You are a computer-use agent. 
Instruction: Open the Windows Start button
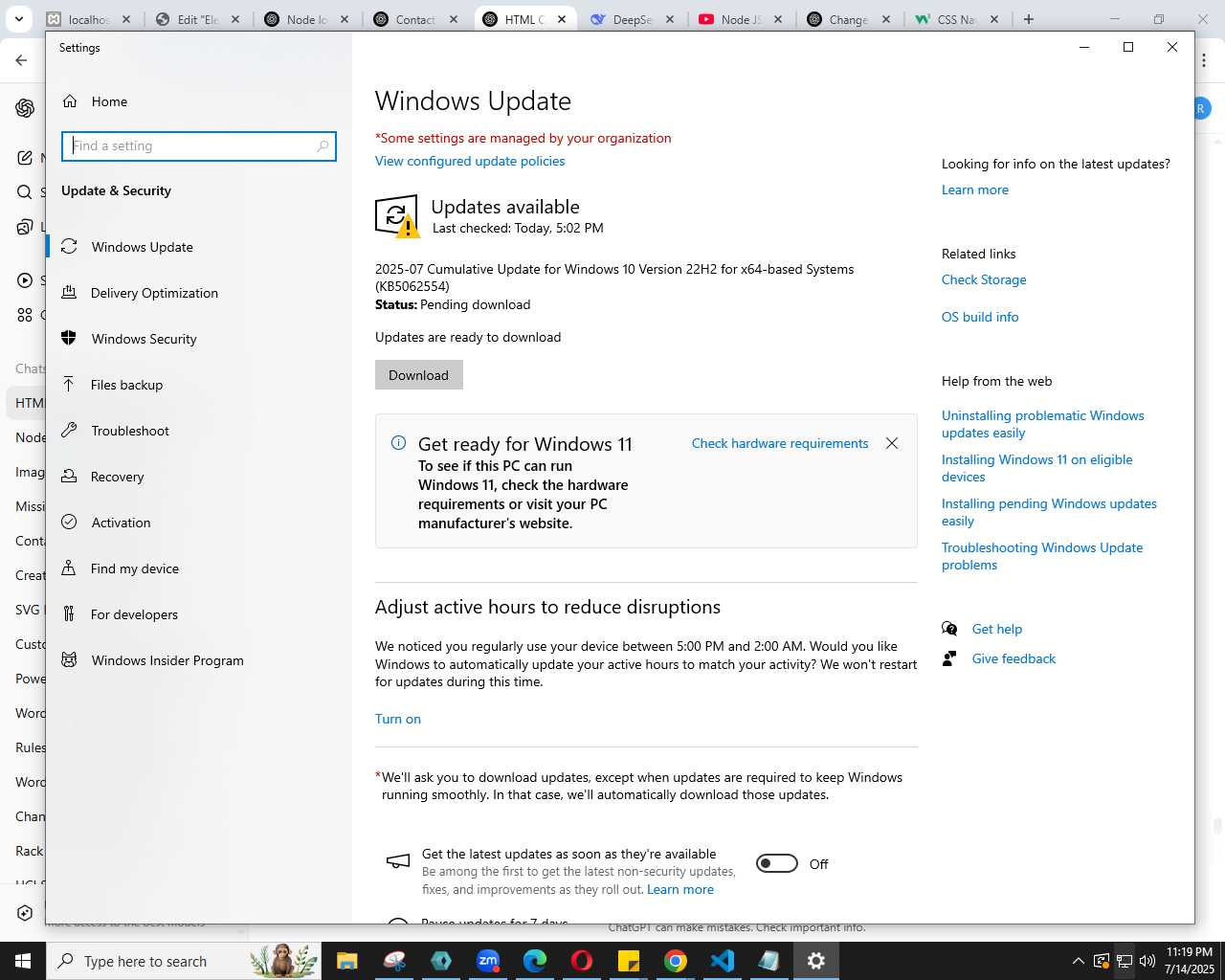[23, 961]
